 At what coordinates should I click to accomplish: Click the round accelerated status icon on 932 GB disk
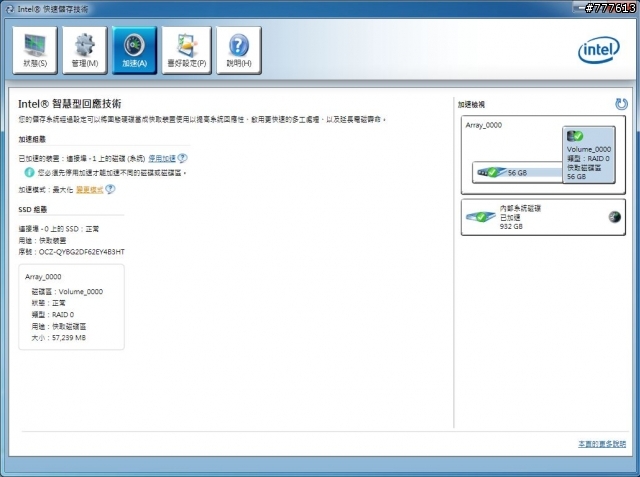tap(614, 217)
